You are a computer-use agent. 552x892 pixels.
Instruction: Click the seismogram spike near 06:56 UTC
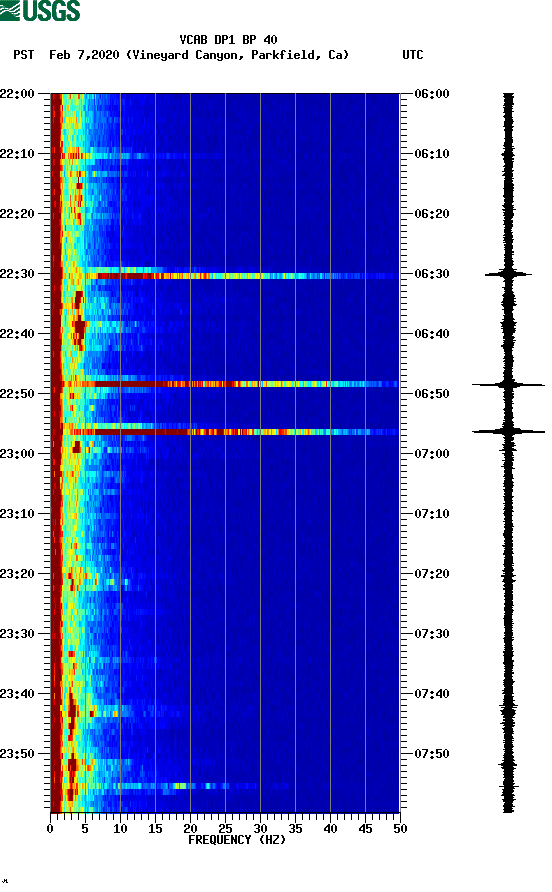508,432
